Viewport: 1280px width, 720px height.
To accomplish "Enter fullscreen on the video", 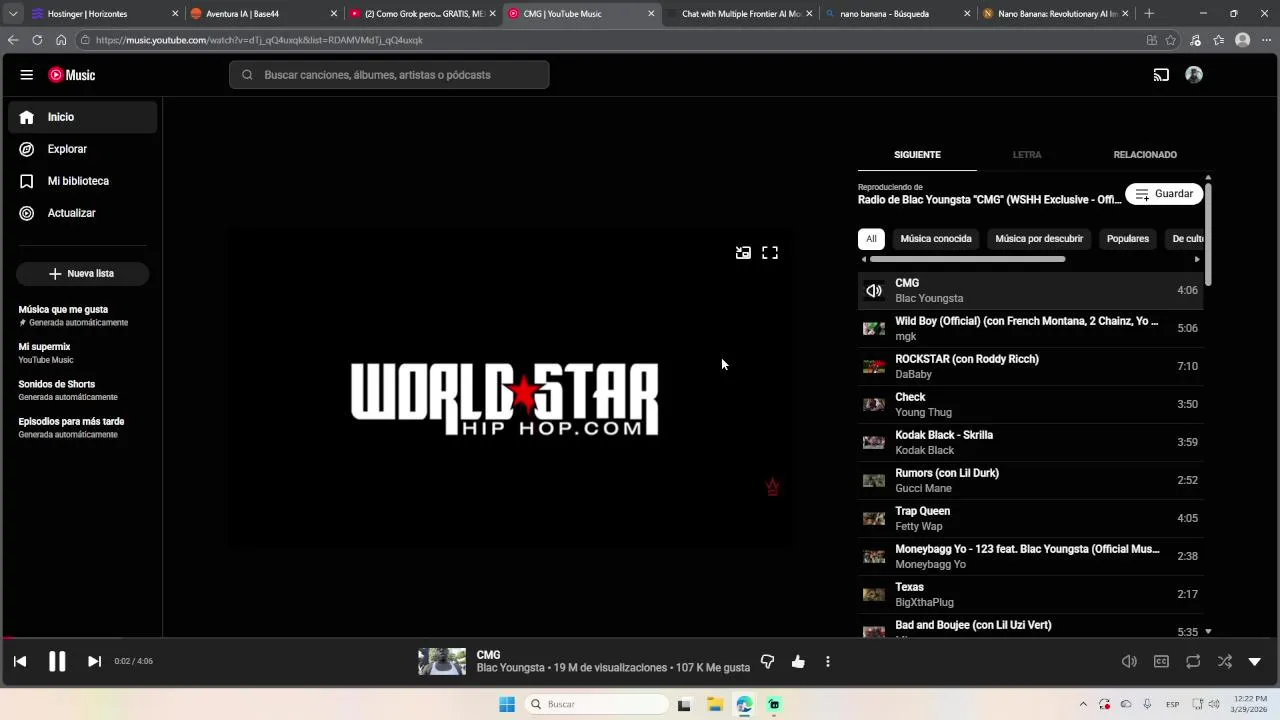I will 770,253.
